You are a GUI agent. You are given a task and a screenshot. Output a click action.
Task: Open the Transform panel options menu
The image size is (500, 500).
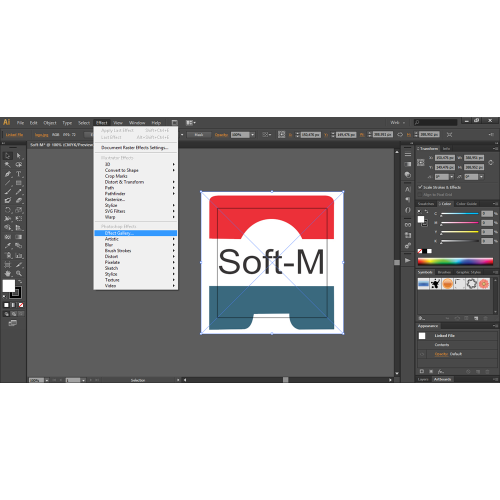coord(495,148)
